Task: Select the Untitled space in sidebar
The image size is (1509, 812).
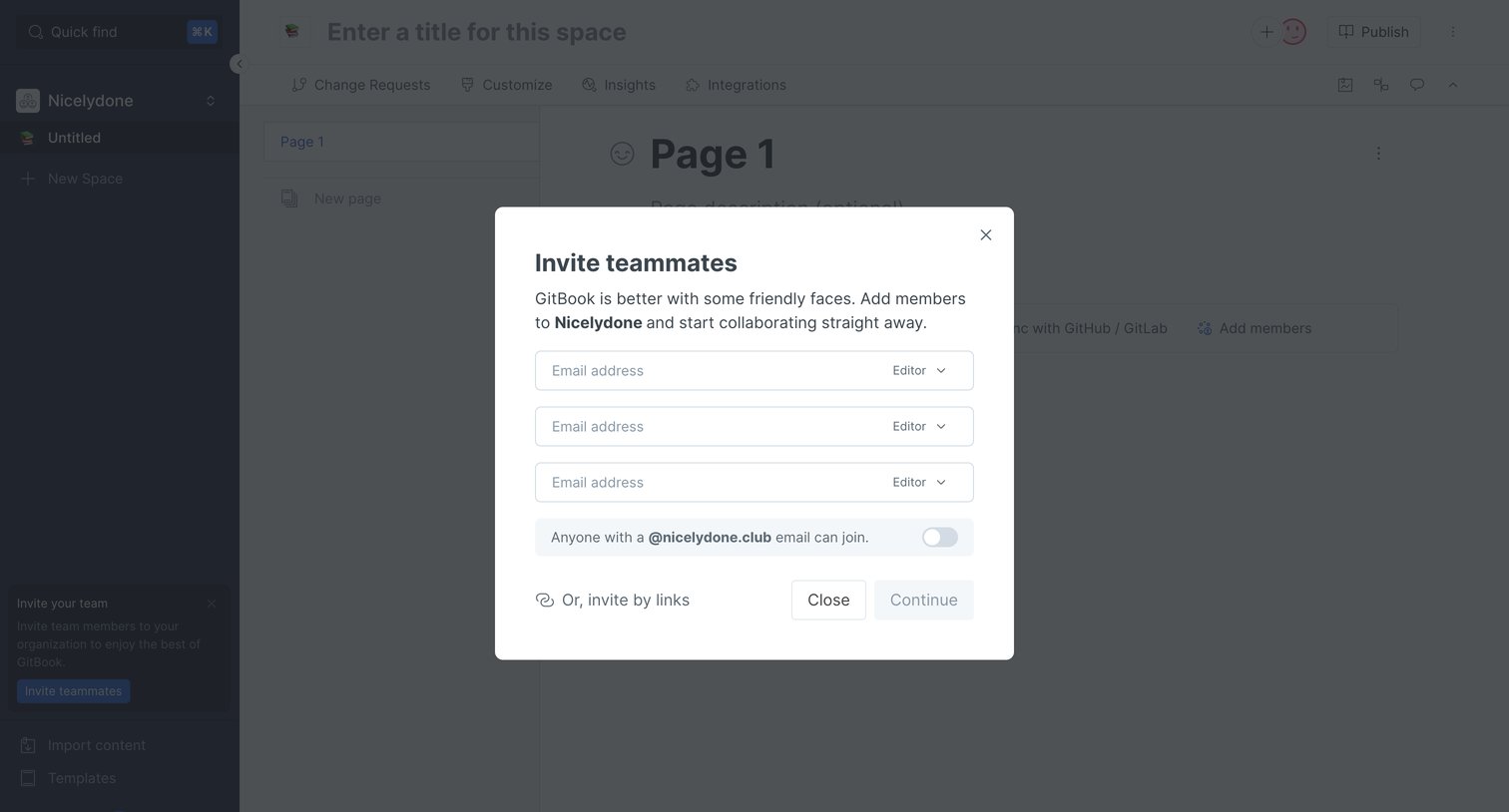Action: click(120, 138)
